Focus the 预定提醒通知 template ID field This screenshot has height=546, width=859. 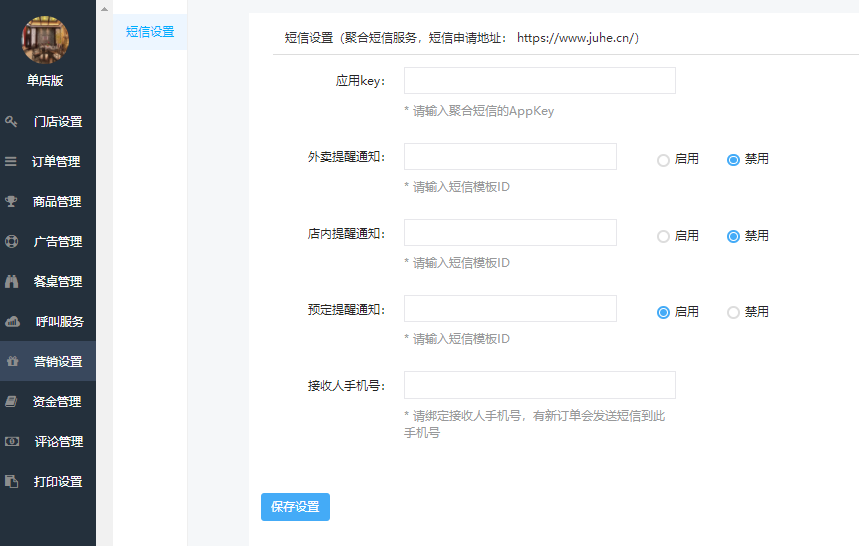click(510, 309)
